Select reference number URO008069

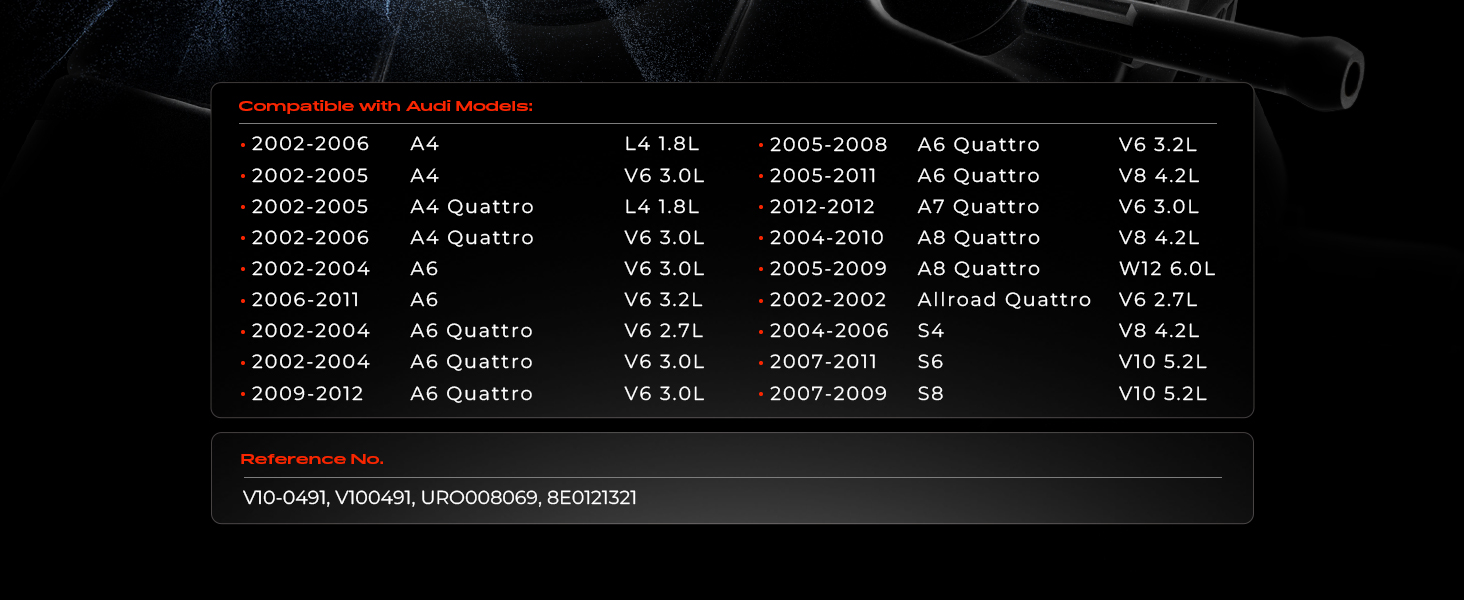(x=479, y=498)
